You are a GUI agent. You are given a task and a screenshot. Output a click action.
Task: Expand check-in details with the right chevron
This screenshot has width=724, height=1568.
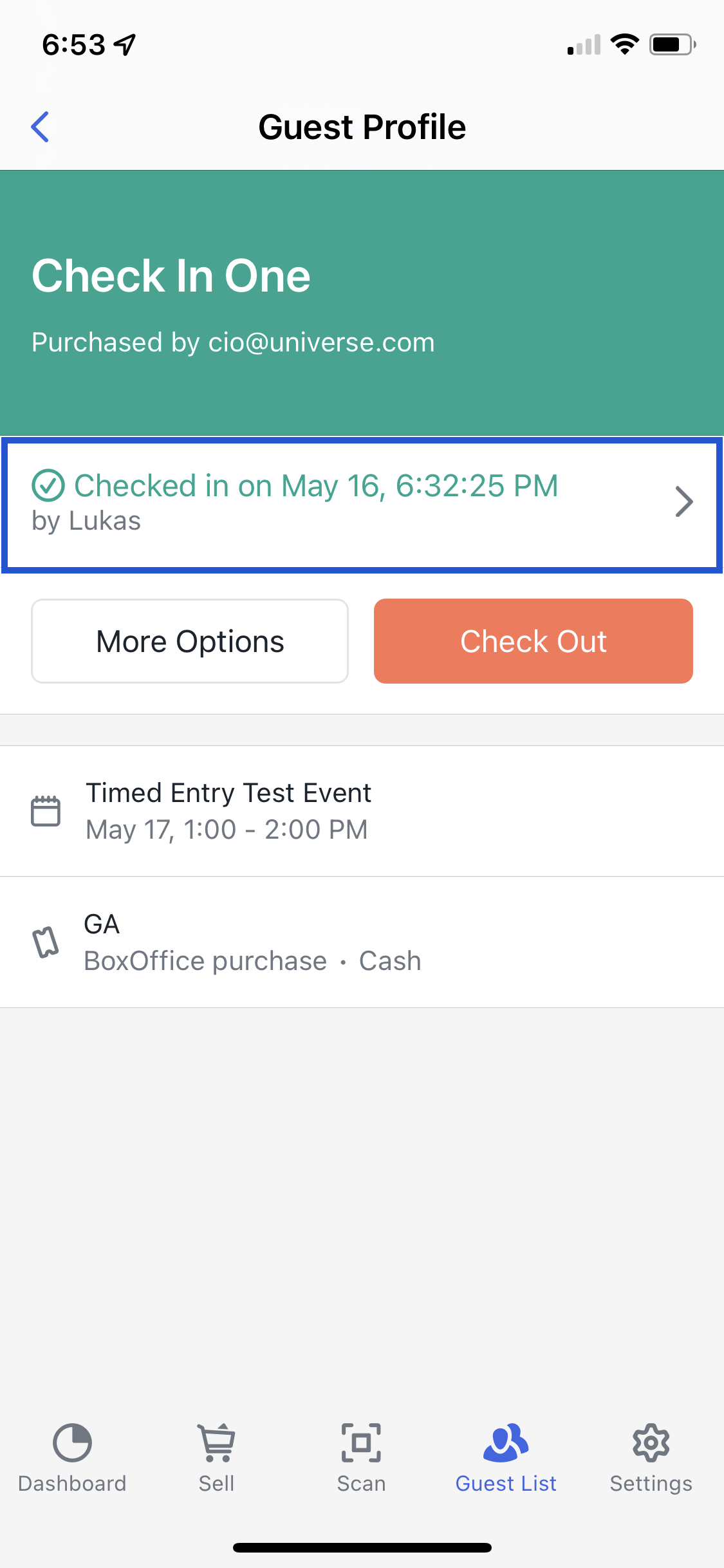[683, 502]
